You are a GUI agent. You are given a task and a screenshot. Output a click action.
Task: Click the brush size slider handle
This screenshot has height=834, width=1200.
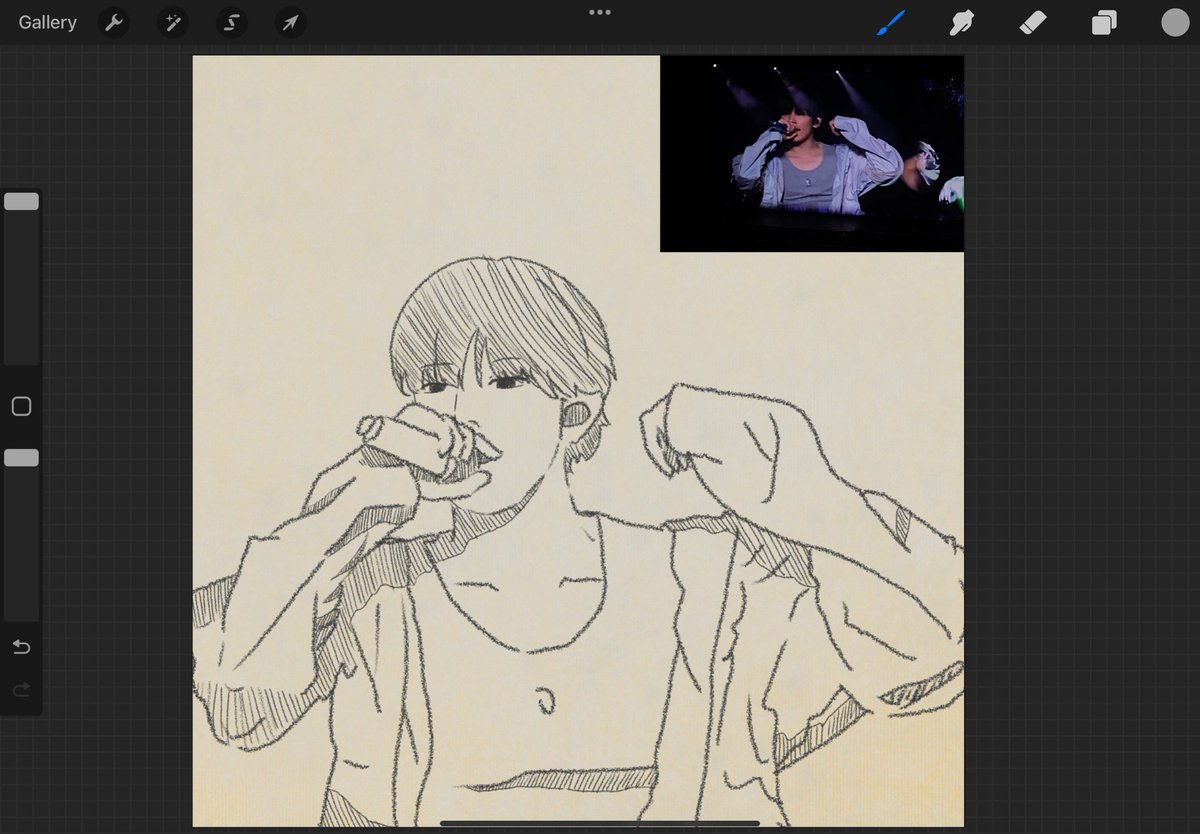(x=21, y=201)
